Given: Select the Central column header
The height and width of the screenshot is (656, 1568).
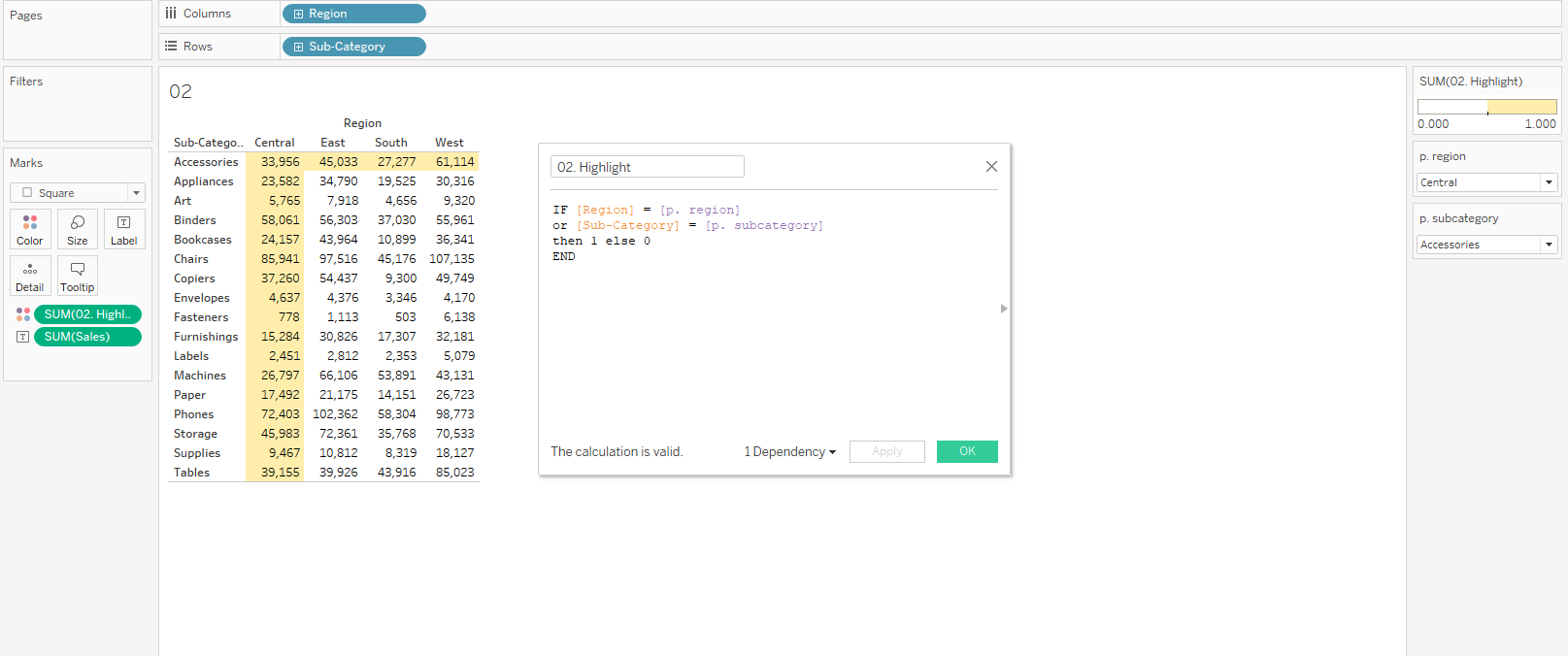Looking at the screenshot, I should [275, 143].
